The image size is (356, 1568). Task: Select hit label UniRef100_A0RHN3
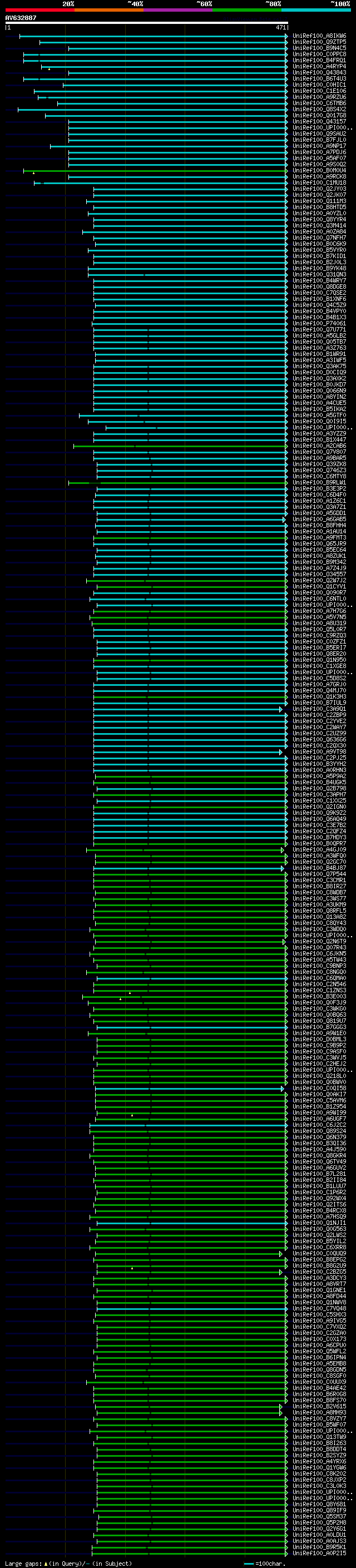click(319, 770)
